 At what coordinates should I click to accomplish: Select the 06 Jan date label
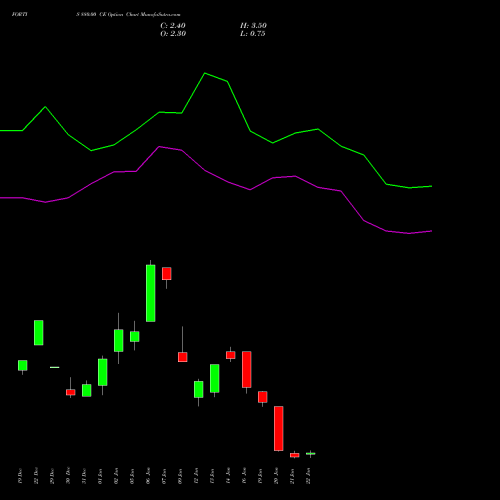(x=148, y=476)
